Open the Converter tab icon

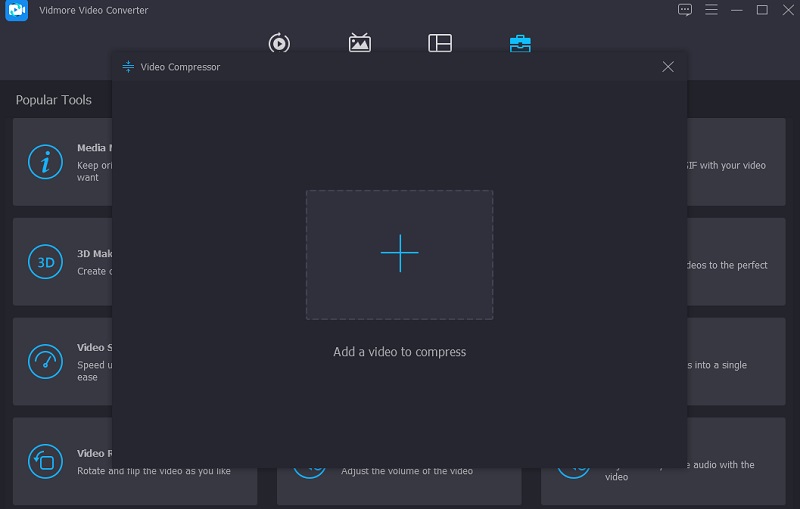pyautogui.click(x=279, y=43)
